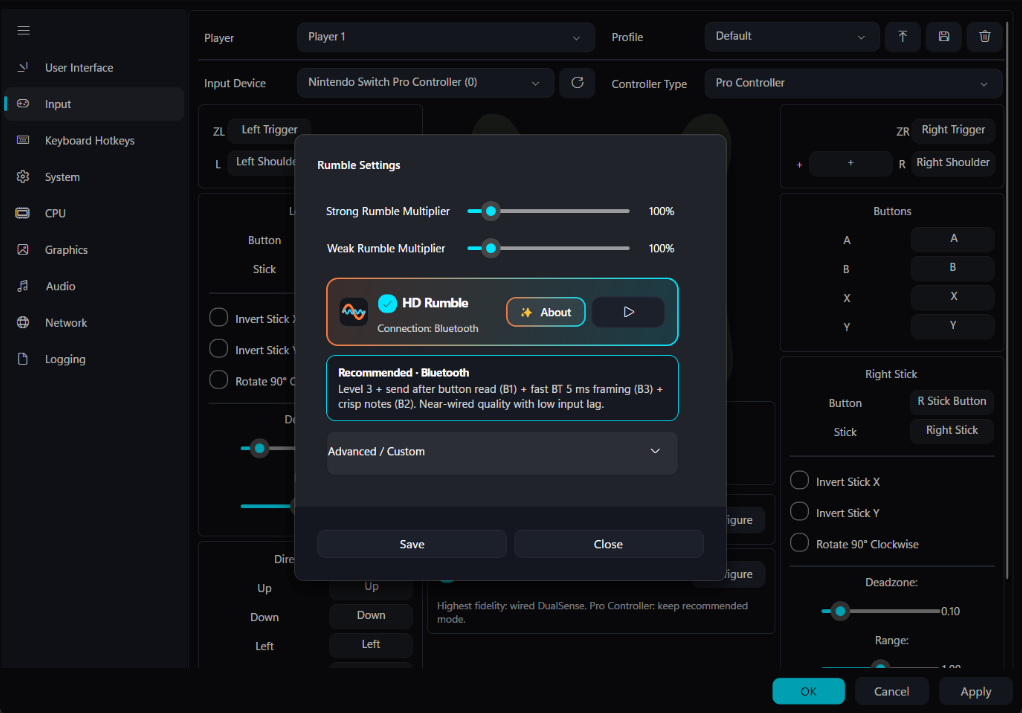Rebind D-pad Down mapping

pos(371,616)
